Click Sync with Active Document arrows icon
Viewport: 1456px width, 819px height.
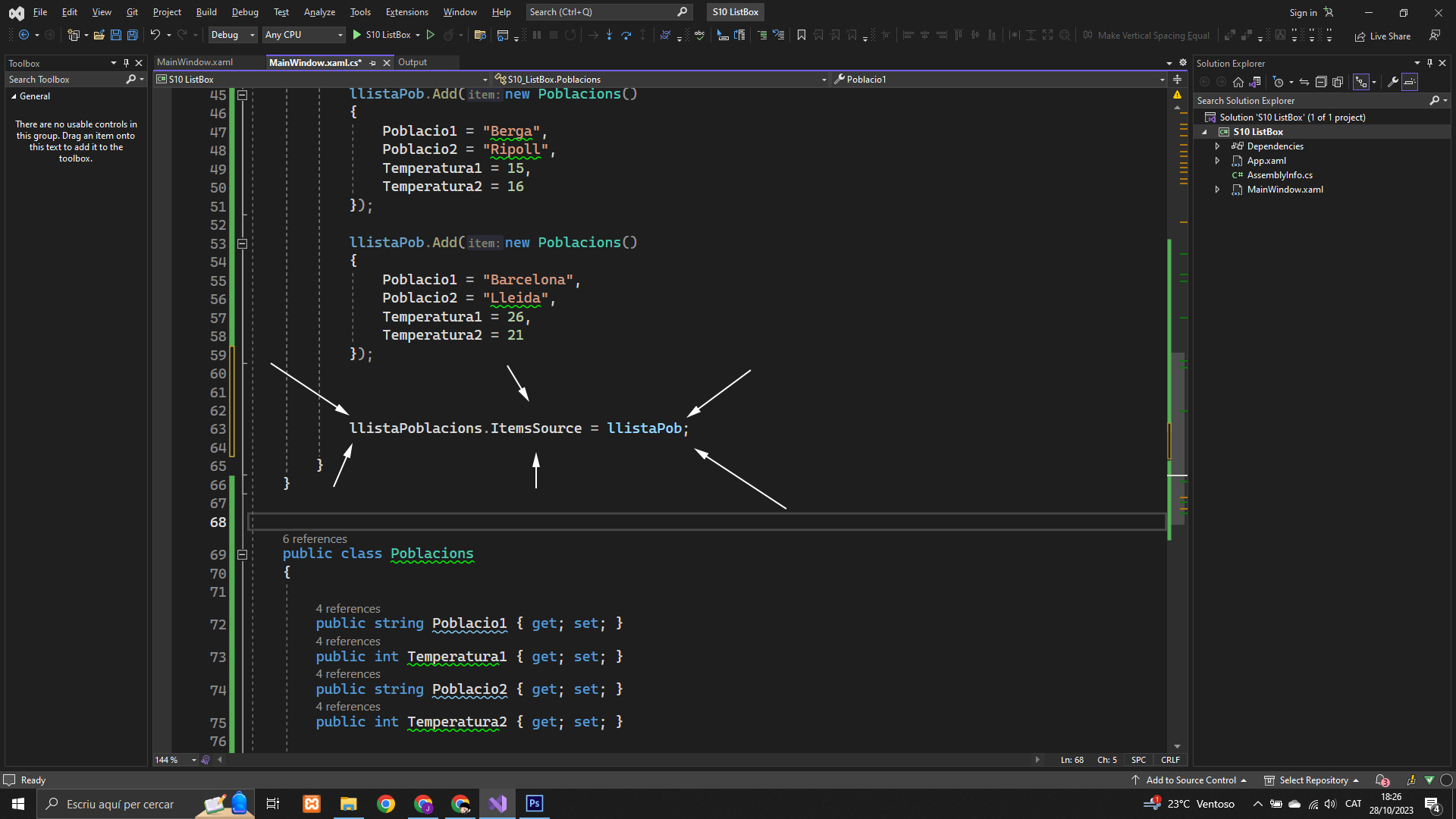click(x=1304, y=82)
